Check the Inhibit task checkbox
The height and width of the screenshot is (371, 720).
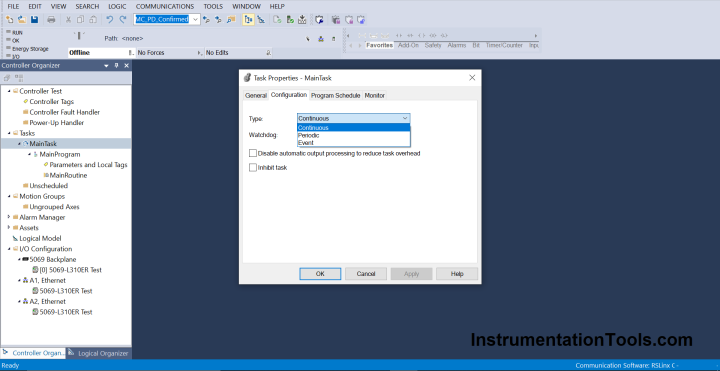[253, 168]
